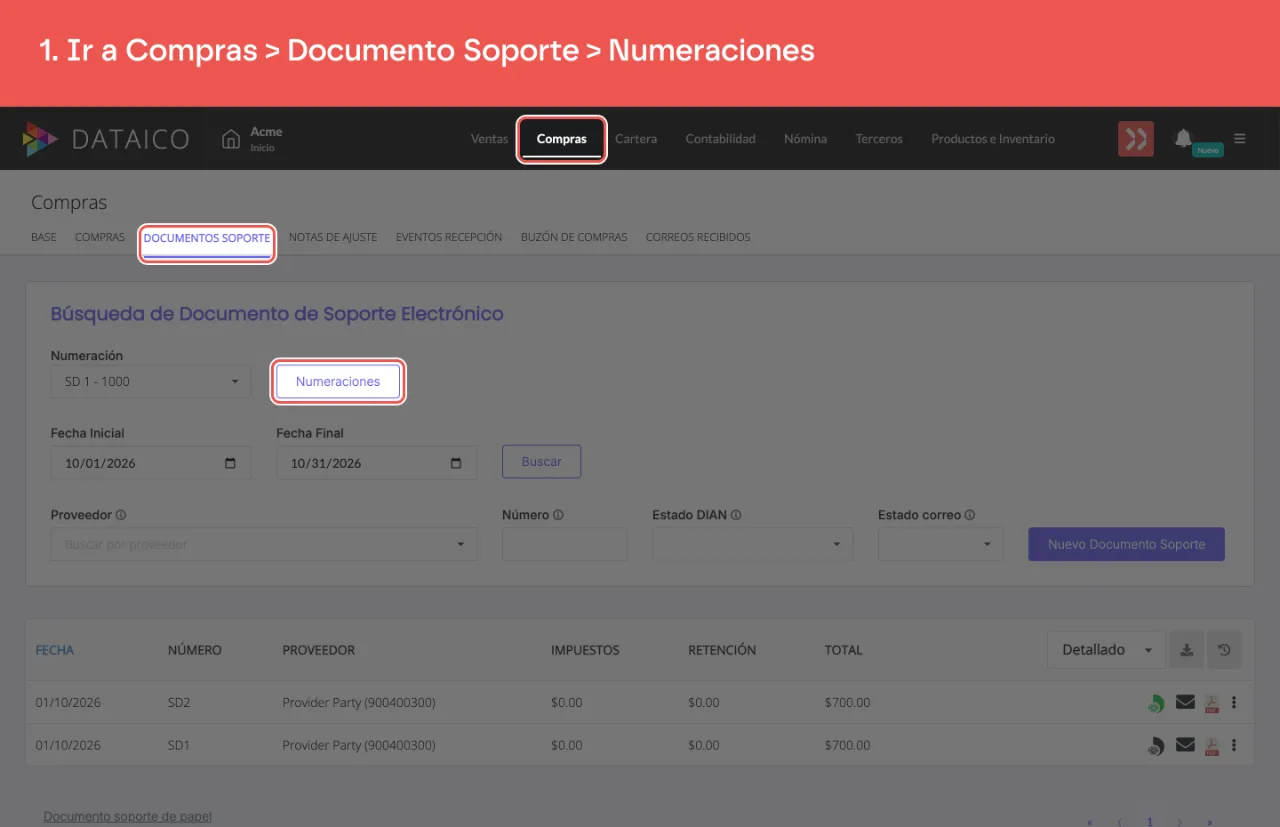Viewport: 1280px width, 827px height.
Task: Open the notifications bell icon
Action: click(1183, 138)
